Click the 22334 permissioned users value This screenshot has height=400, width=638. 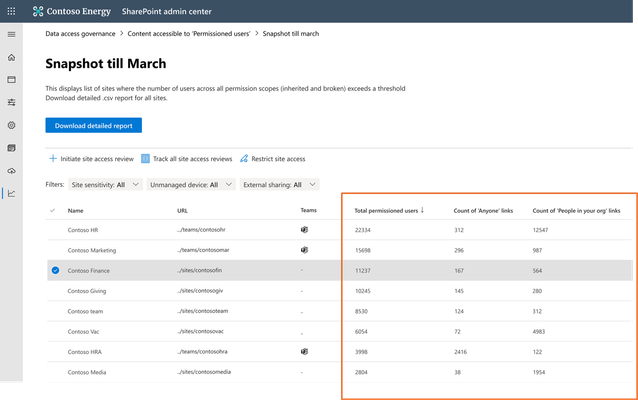coord(363,230)
